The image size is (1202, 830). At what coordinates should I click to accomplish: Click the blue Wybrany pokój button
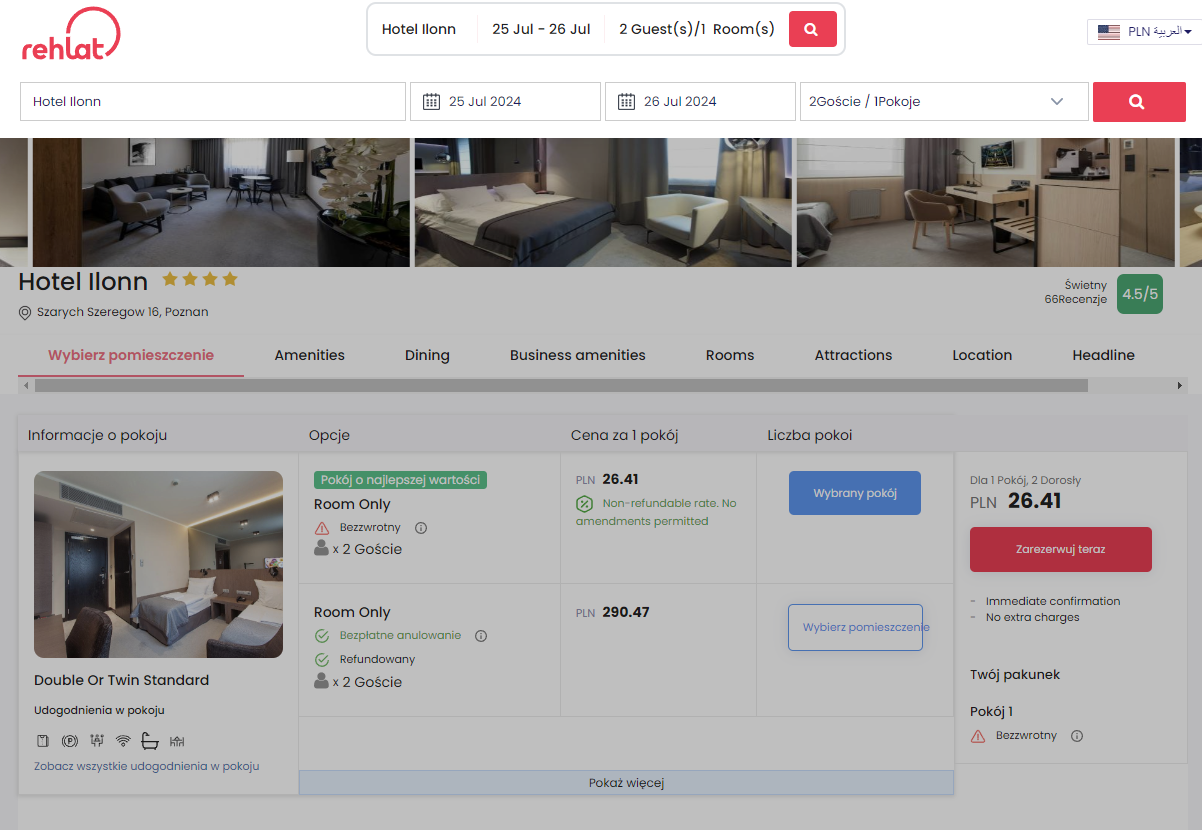pos(855,493)
